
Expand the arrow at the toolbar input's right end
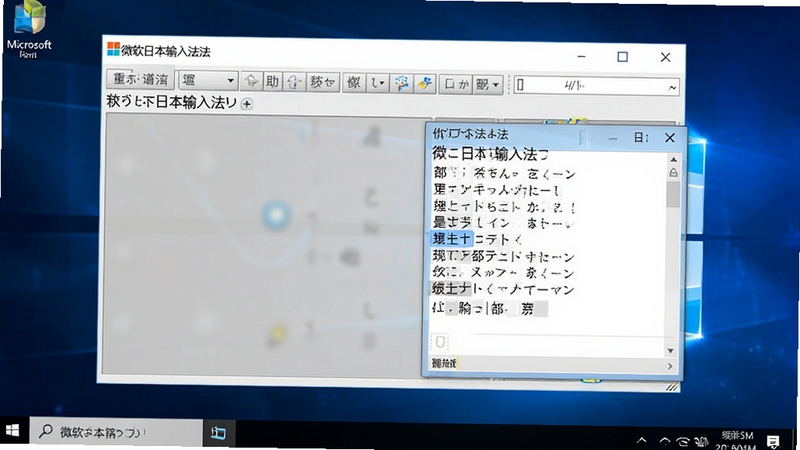(672, 87)
